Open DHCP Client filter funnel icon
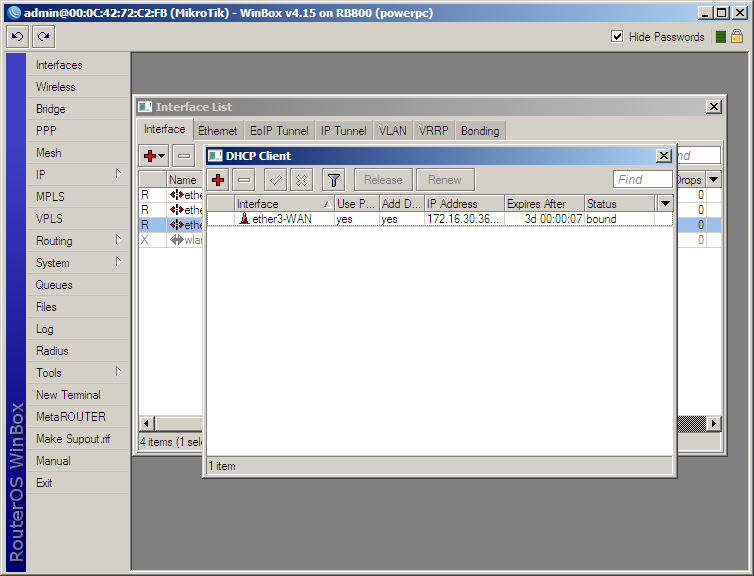 [333, 180]
